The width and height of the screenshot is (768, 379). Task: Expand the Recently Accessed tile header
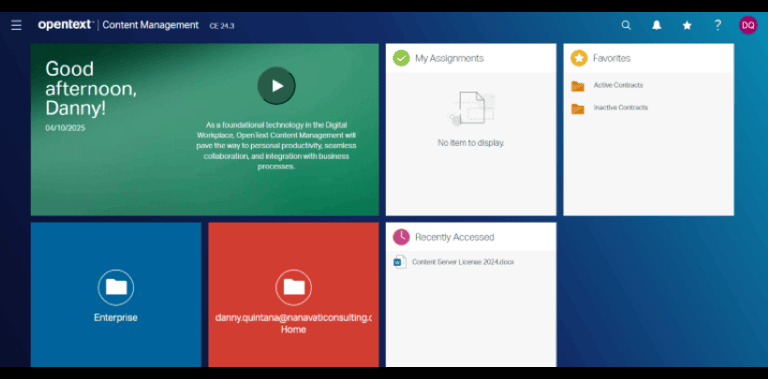(471, 237)
